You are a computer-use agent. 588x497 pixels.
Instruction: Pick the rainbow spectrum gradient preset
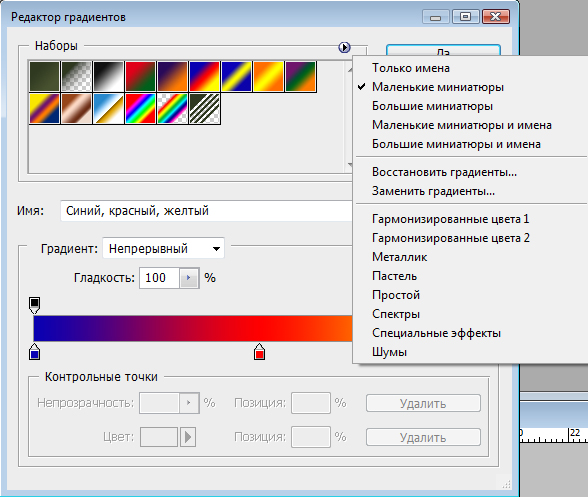tap(140, 109)
